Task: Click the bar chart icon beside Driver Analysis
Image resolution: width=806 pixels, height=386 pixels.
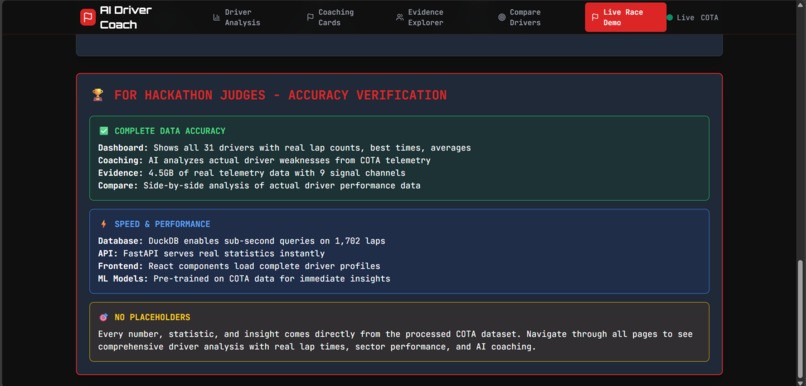Action: (x=216, y=17)
